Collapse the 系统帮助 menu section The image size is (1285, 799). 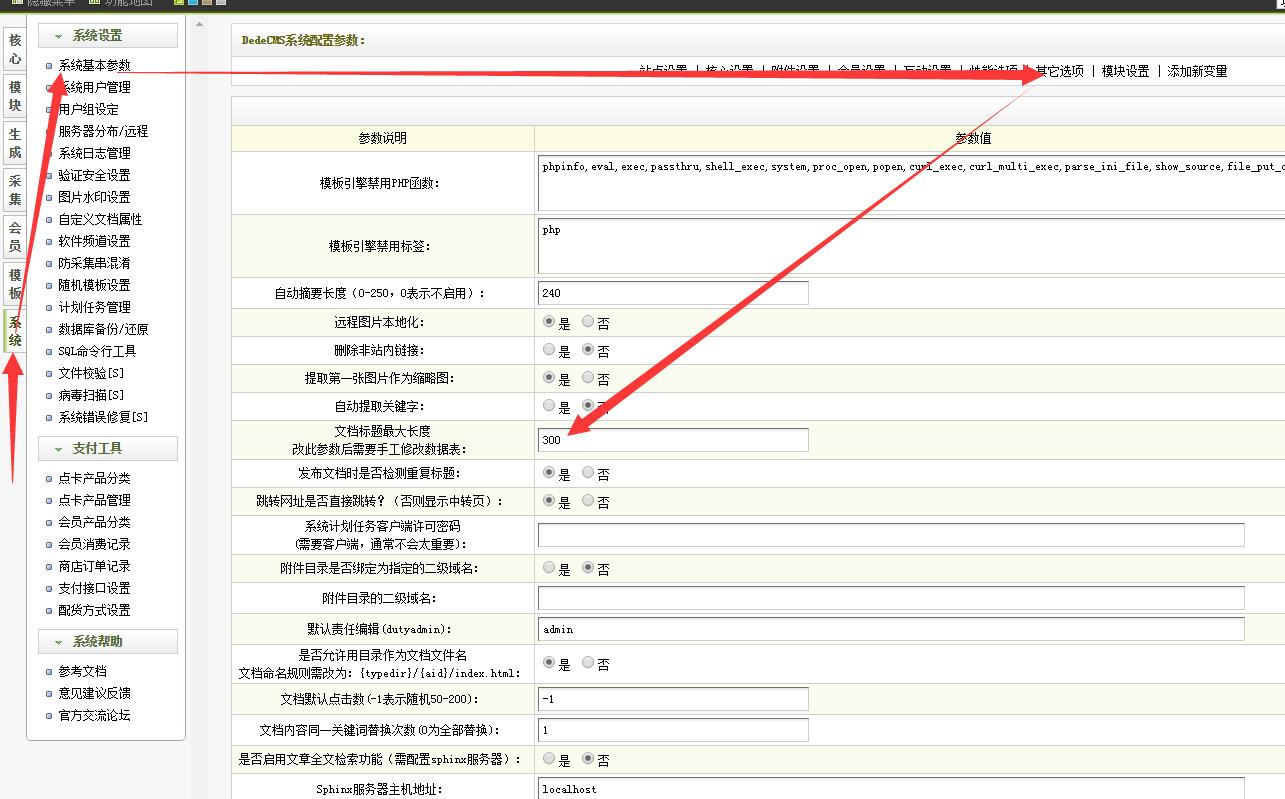[x=108, y=642]
